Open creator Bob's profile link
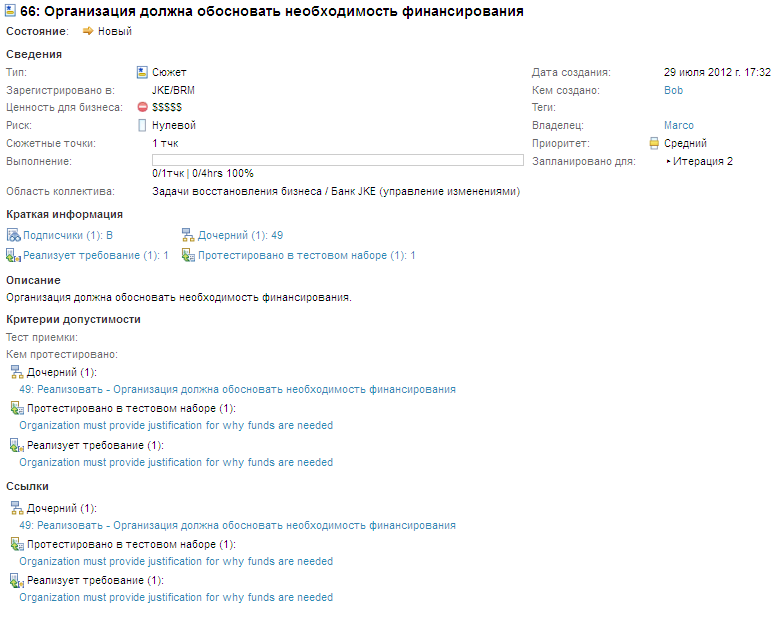The width and height of the screenshot is (778, 619). 673,90
